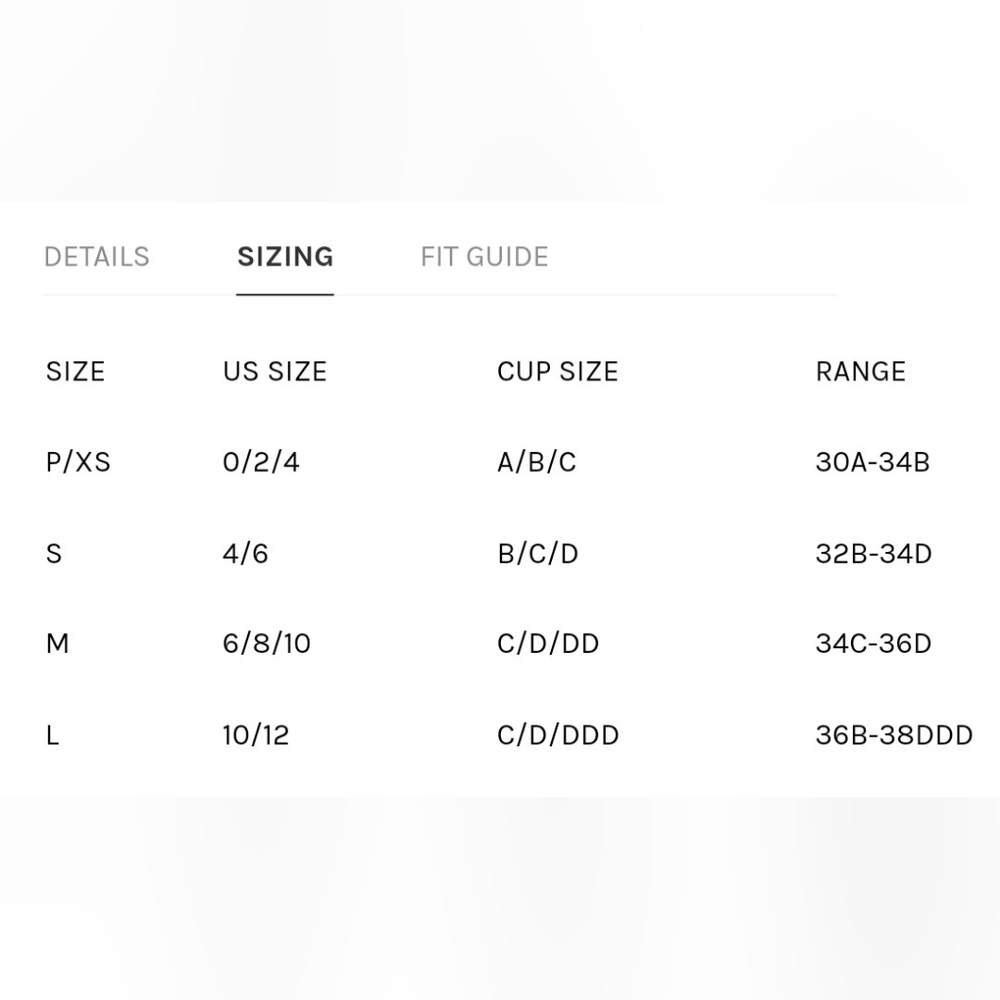Select the P/XS size row label
This screenshot has width=1000, height=1000.
[x=78, y=462]
